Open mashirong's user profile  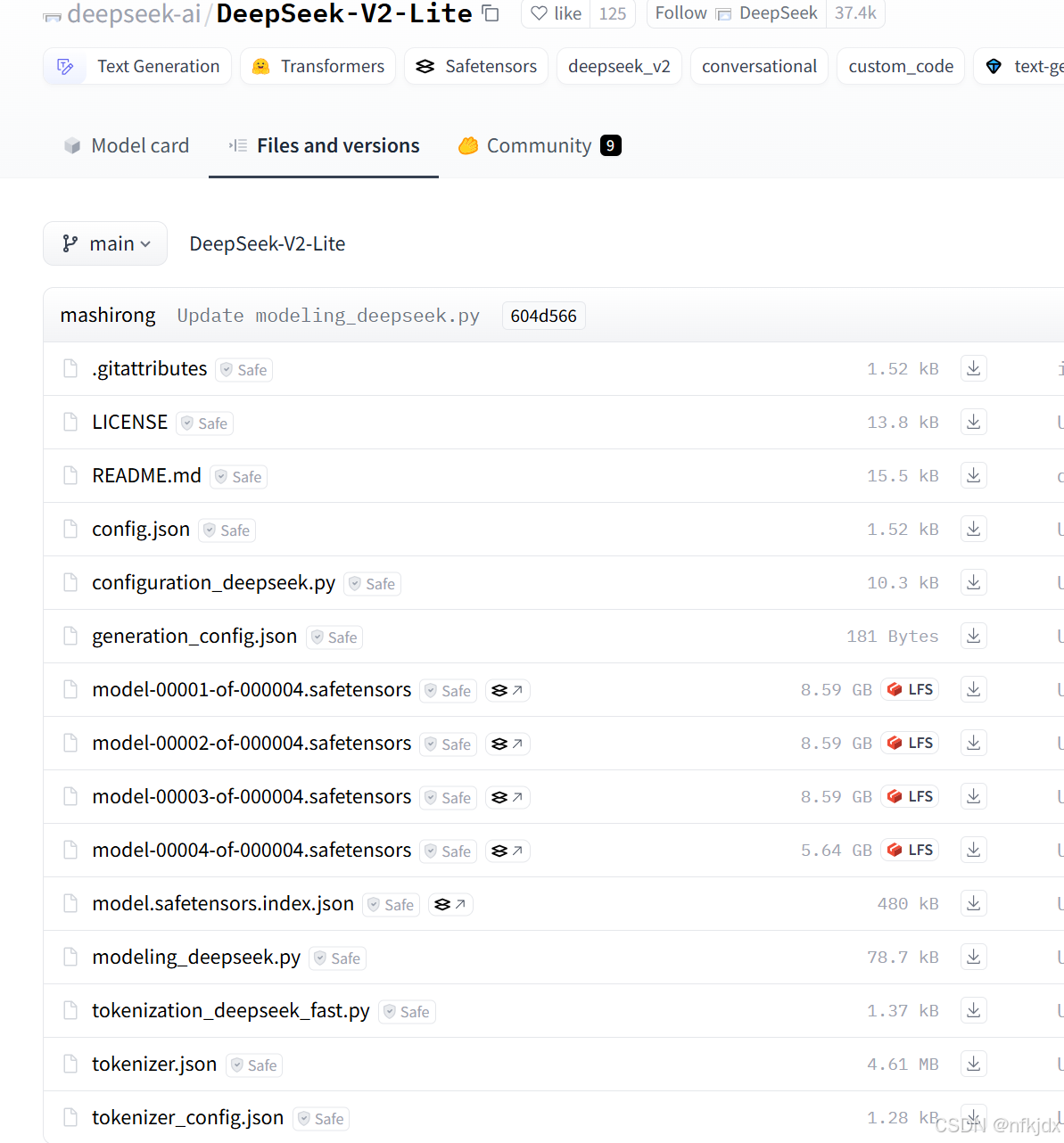pyautogui.click(x=108, y=316)
